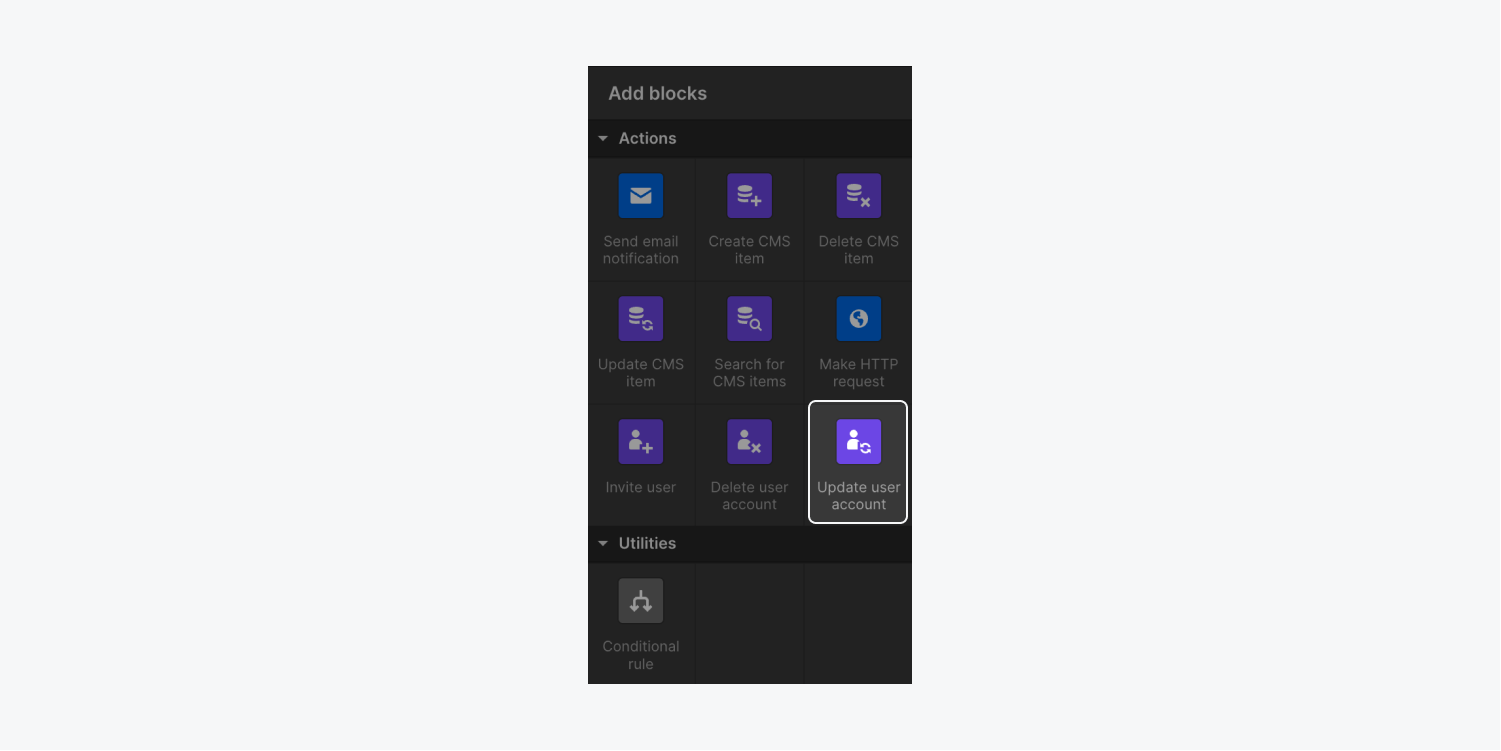1501x751 pixels.
Task: Click the Make HTTP request label
Action: click(859, 373)
